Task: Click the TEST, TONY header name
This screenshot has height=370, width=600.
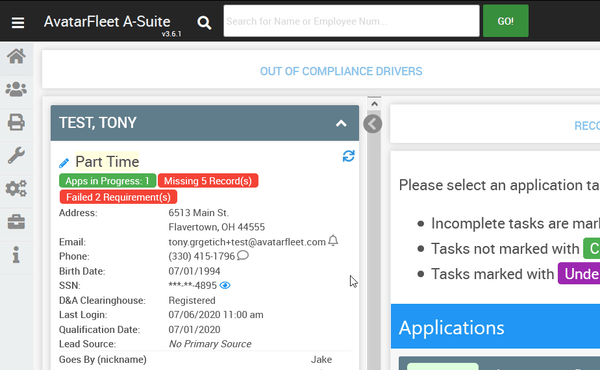Action: tap(98, 123)
